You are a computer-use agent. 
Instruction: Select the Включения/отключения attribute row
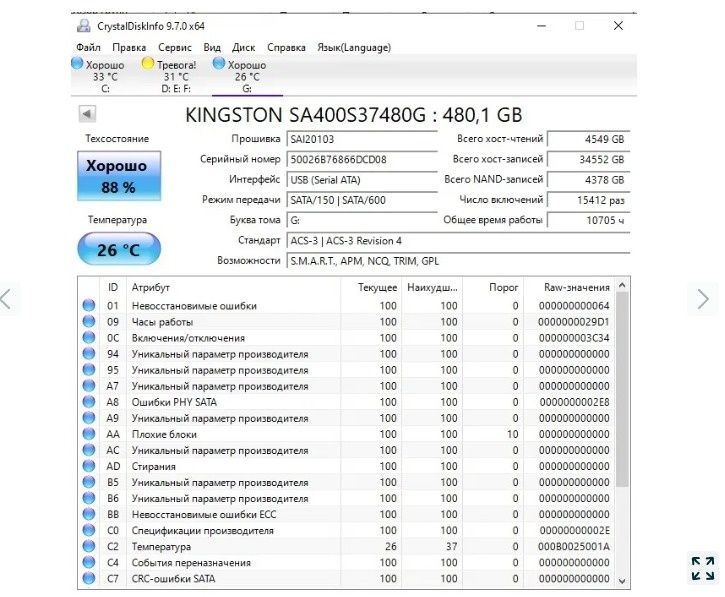pos(347,338)
